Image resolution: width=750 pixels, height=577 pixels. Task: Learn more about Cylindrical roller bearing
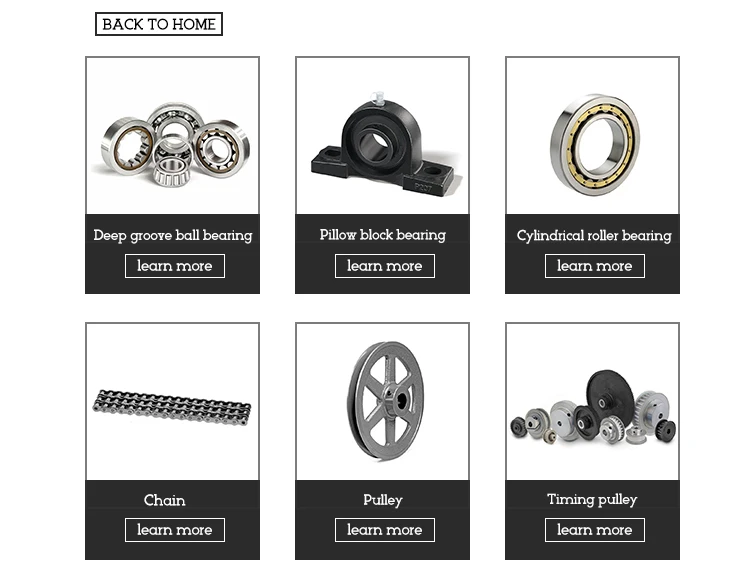click(x=595, y=266)
